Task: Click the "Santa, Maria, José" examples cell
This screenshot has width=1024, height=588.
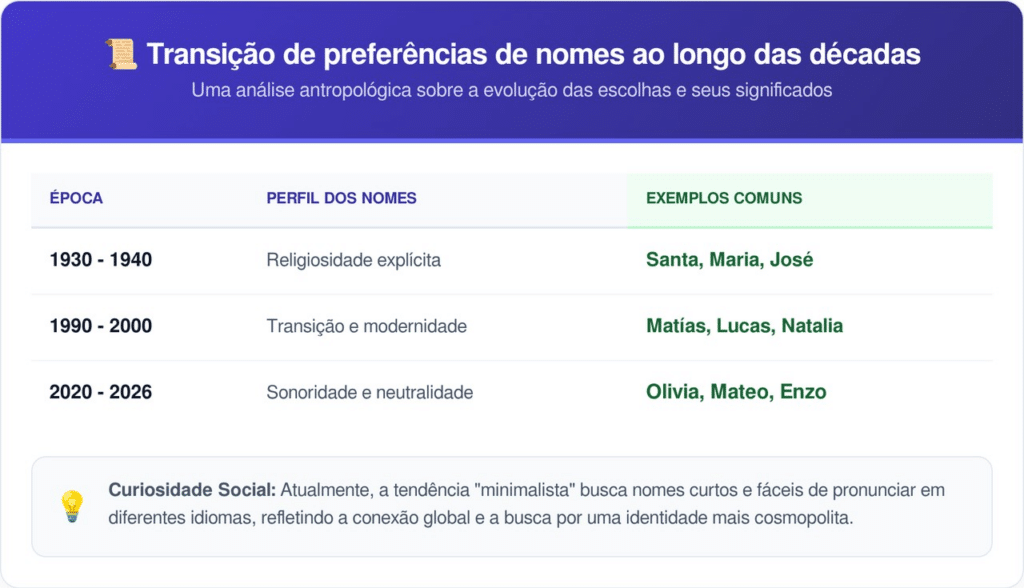Action: 729,260
